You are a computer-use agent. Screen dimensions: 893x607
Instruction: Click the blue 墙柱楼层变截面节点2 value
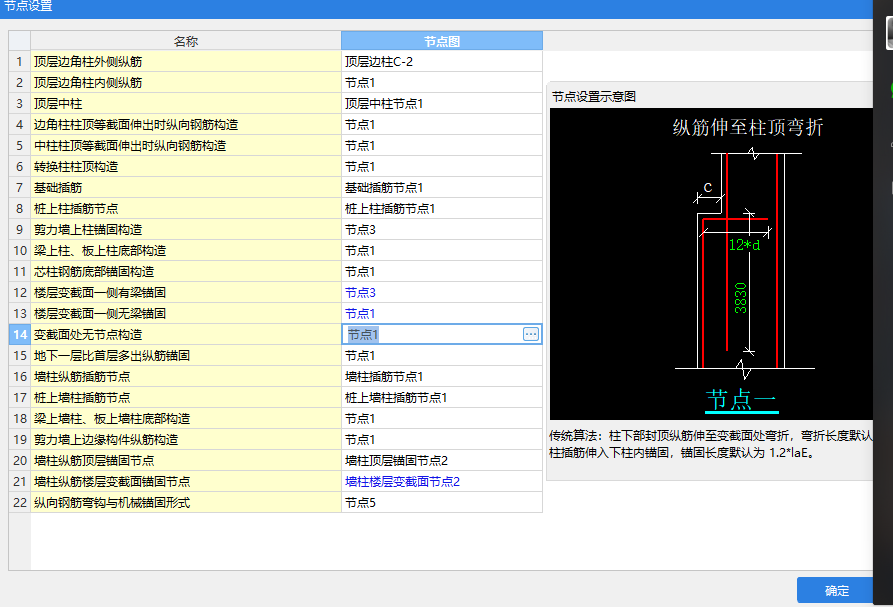click(x=402, y=481)
